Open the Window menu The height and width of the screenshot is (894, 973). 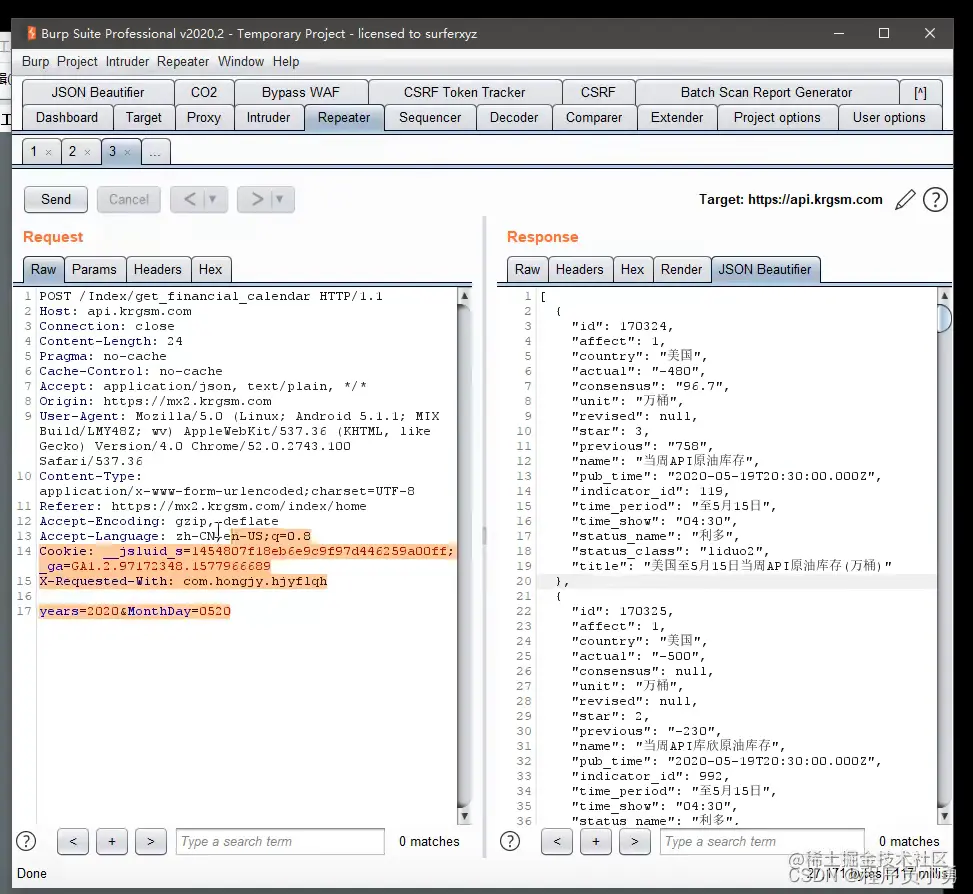(x=241, y=61)
